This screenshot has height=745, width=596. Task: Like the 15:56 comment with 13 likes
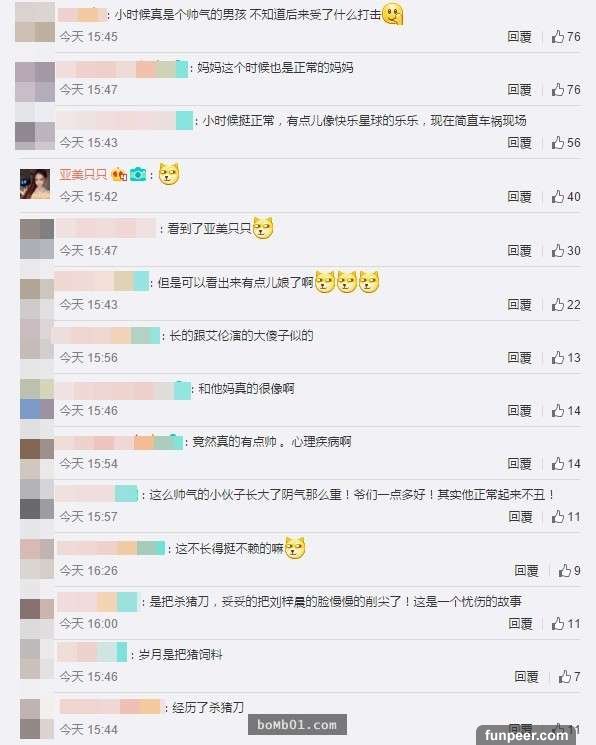558,357
